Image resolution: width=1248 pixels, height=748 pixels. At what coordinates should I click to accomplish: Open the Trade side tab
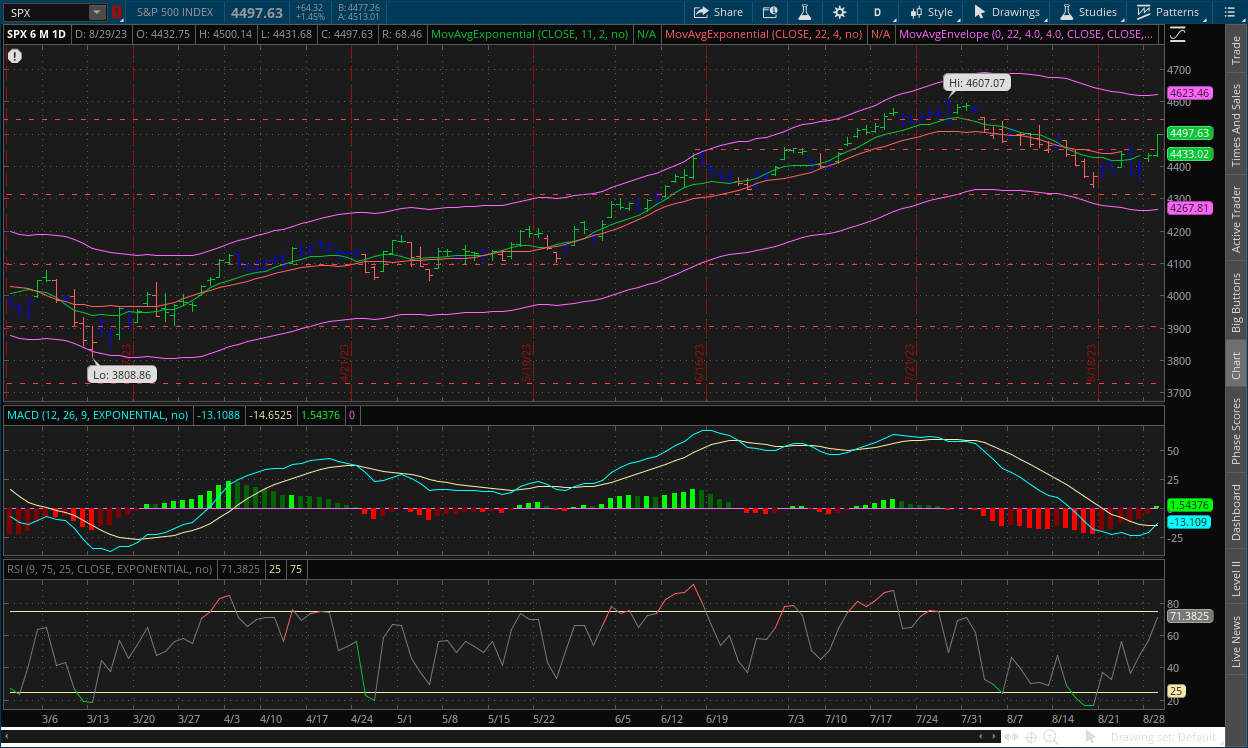[1236, 50]
